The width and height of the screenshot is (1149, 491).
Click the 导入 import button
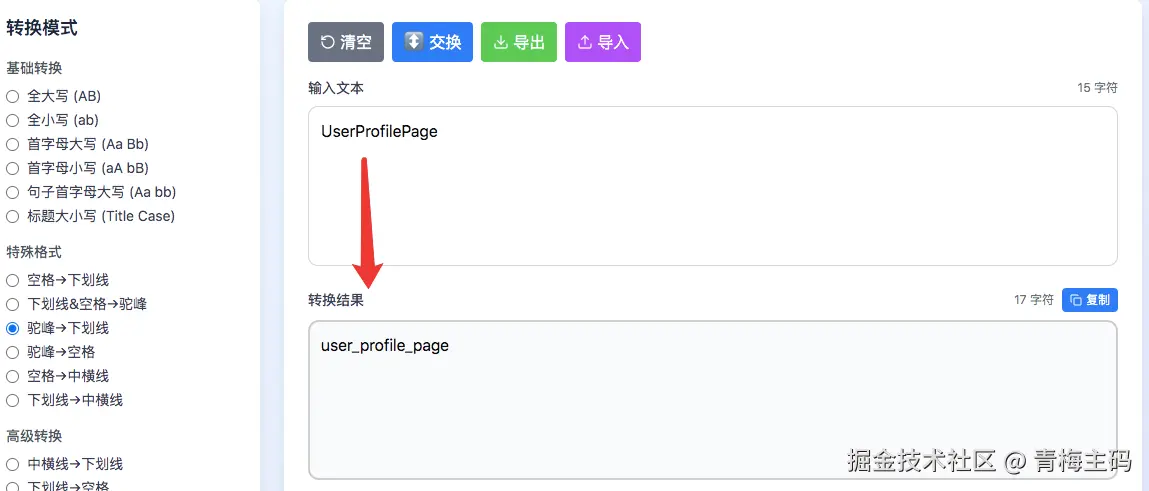603,42
